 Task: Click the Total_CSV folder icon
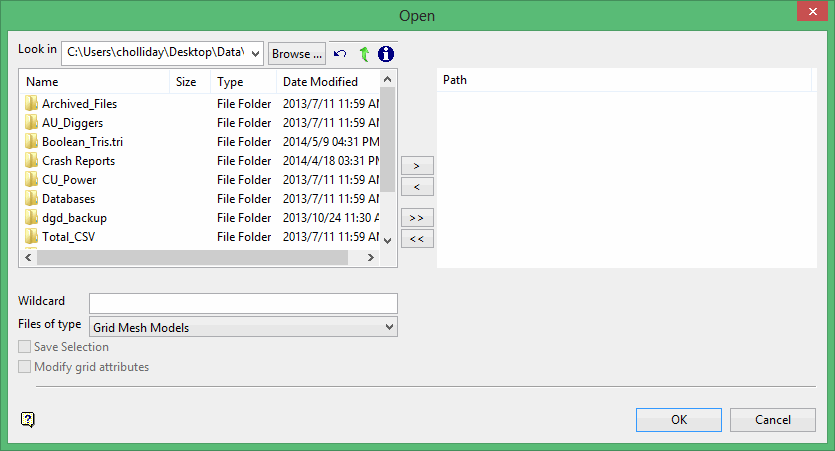[31, 236]
